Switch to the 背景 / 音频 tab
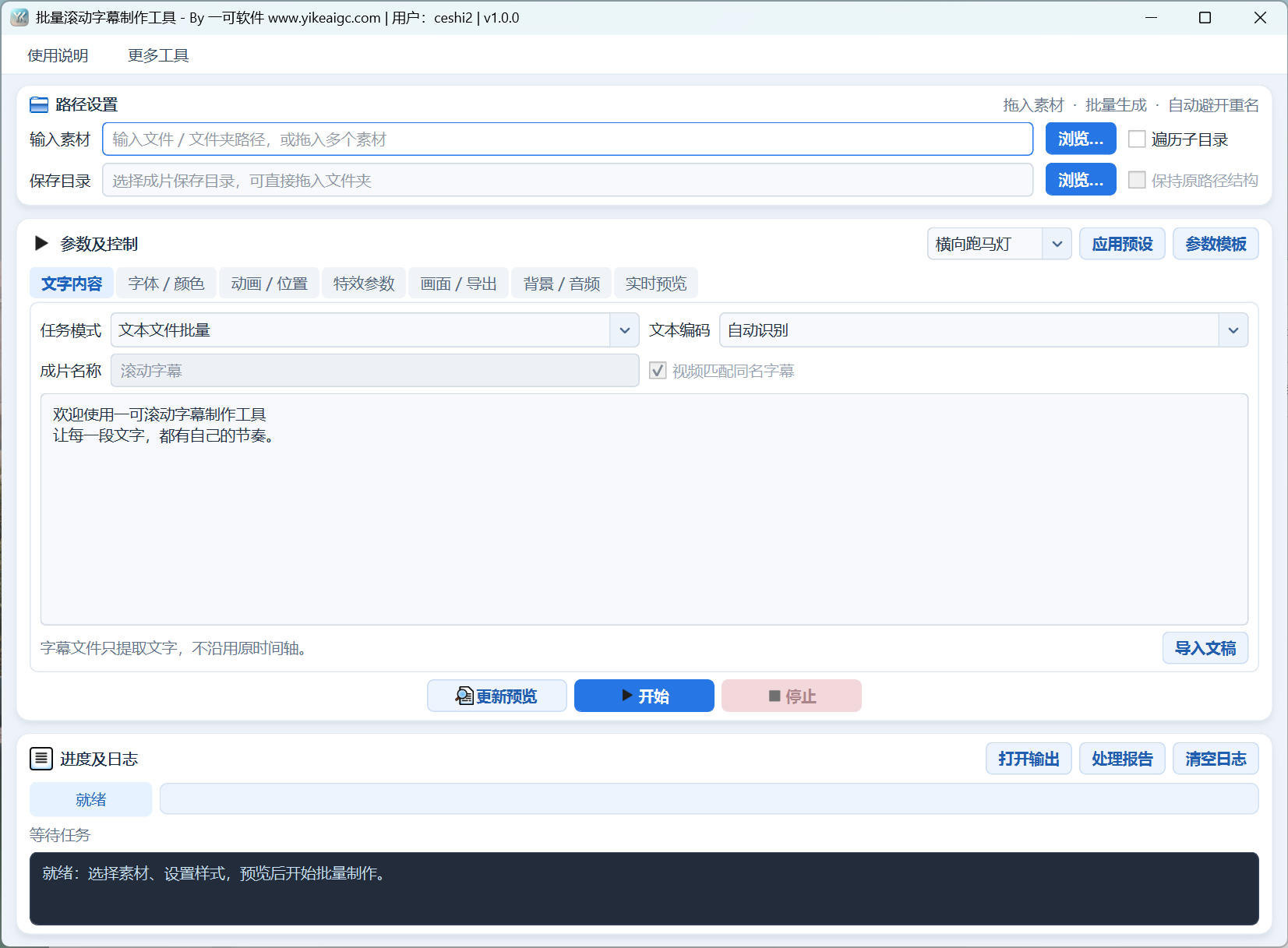1288x948 pixels. coord(561,284)
